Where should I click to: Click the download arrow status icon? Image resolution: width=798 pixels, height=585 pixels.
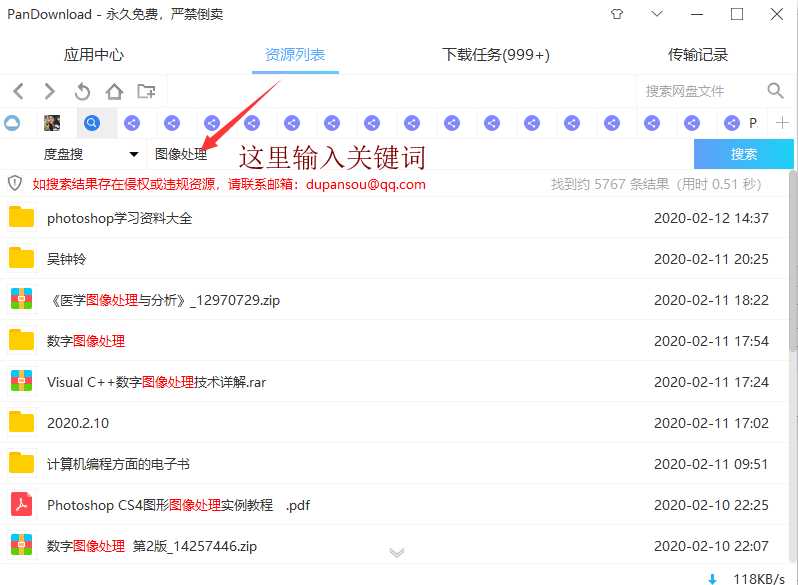point(712,579)
